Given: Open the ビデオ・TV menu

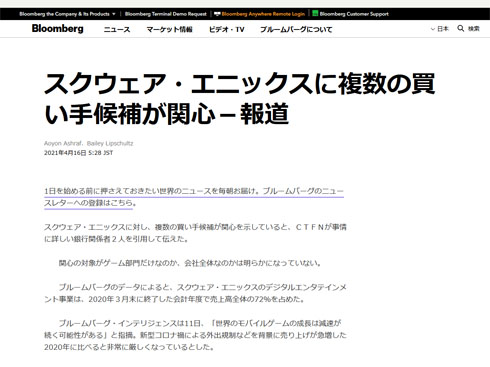Looking at the screenshot, I should tap(227, 30).
